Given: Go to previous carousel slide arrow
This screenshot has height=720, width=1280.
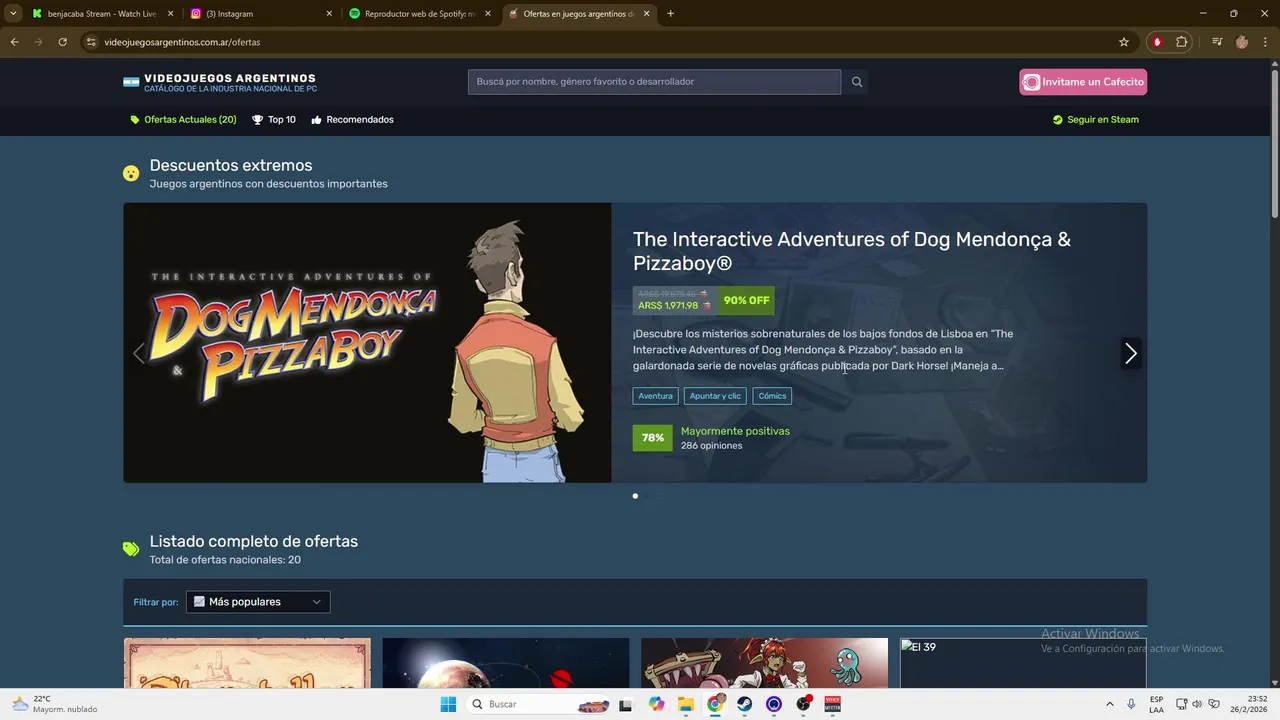Looking at the screenshot, I should [139, 353].
